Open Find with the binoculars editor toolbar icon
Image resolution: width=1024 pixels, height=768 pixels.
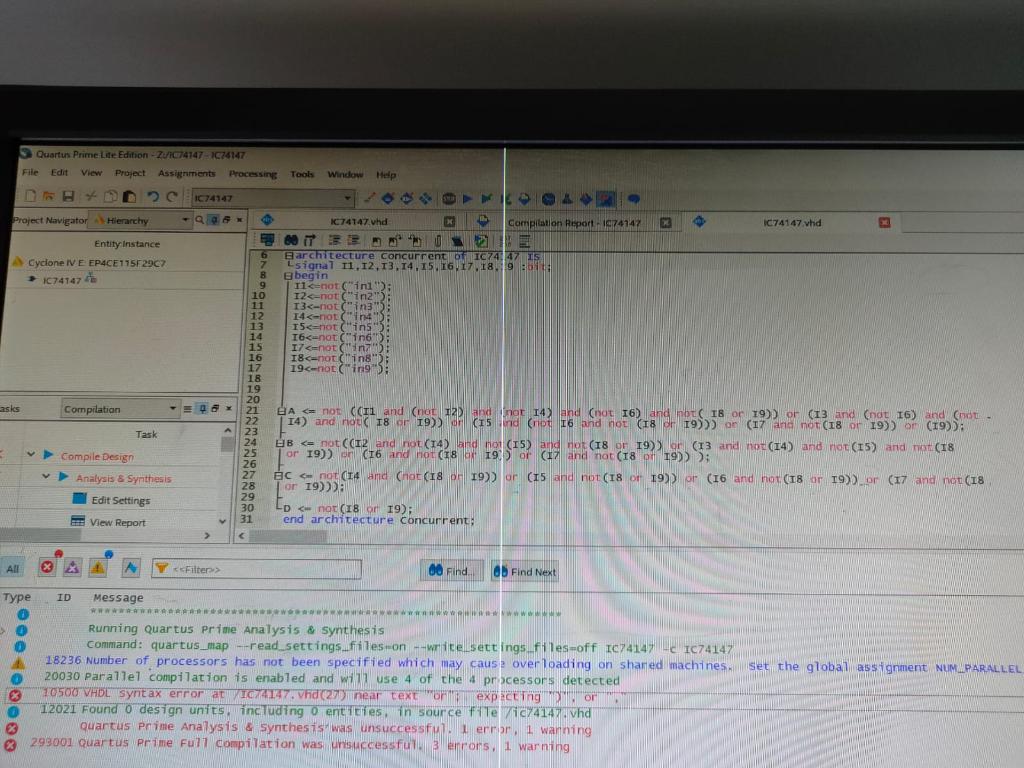pos(288,240)
